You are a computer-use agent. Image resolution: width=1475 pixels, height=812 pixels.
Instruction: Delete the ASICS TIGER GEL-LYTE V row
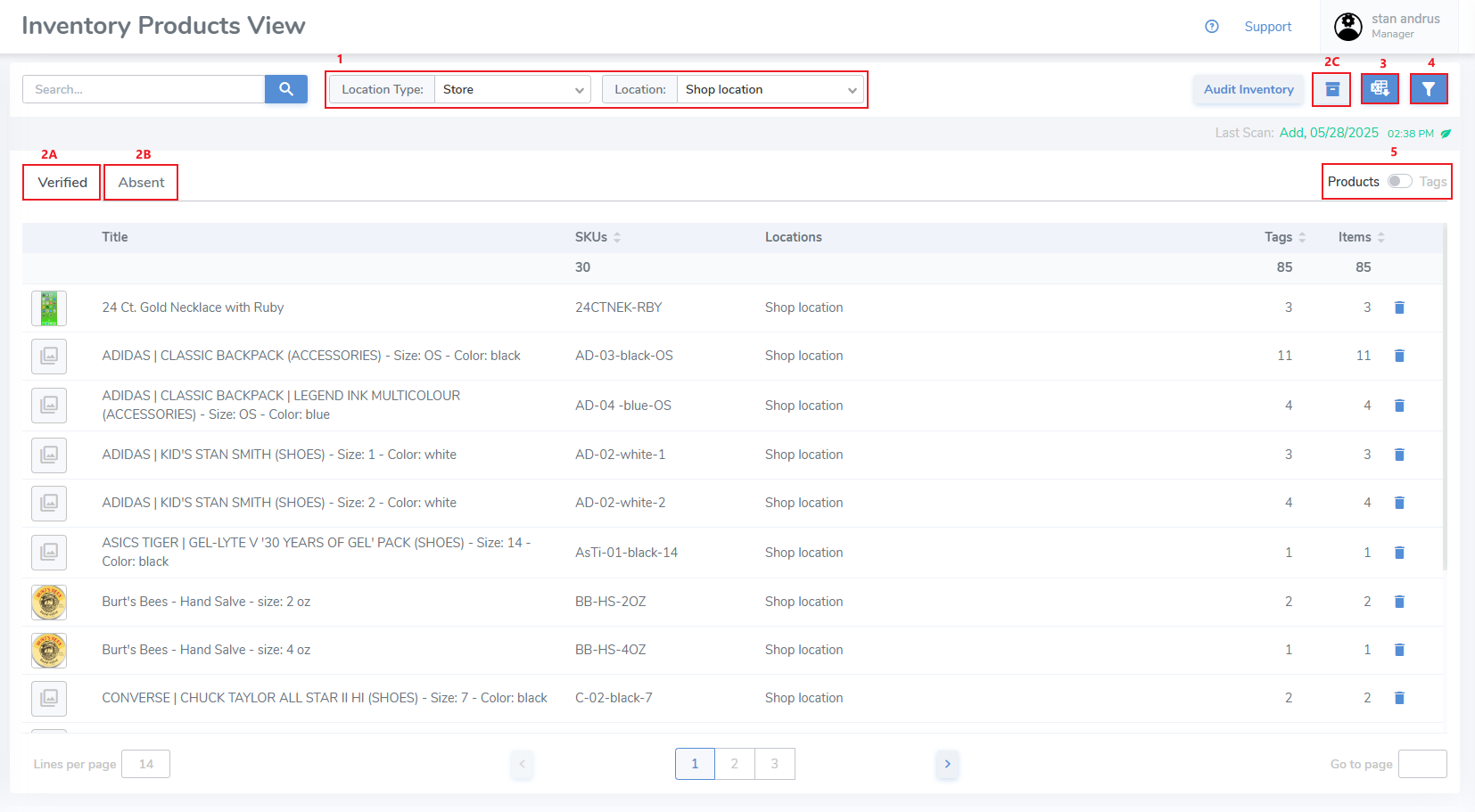click(1399, 553)
